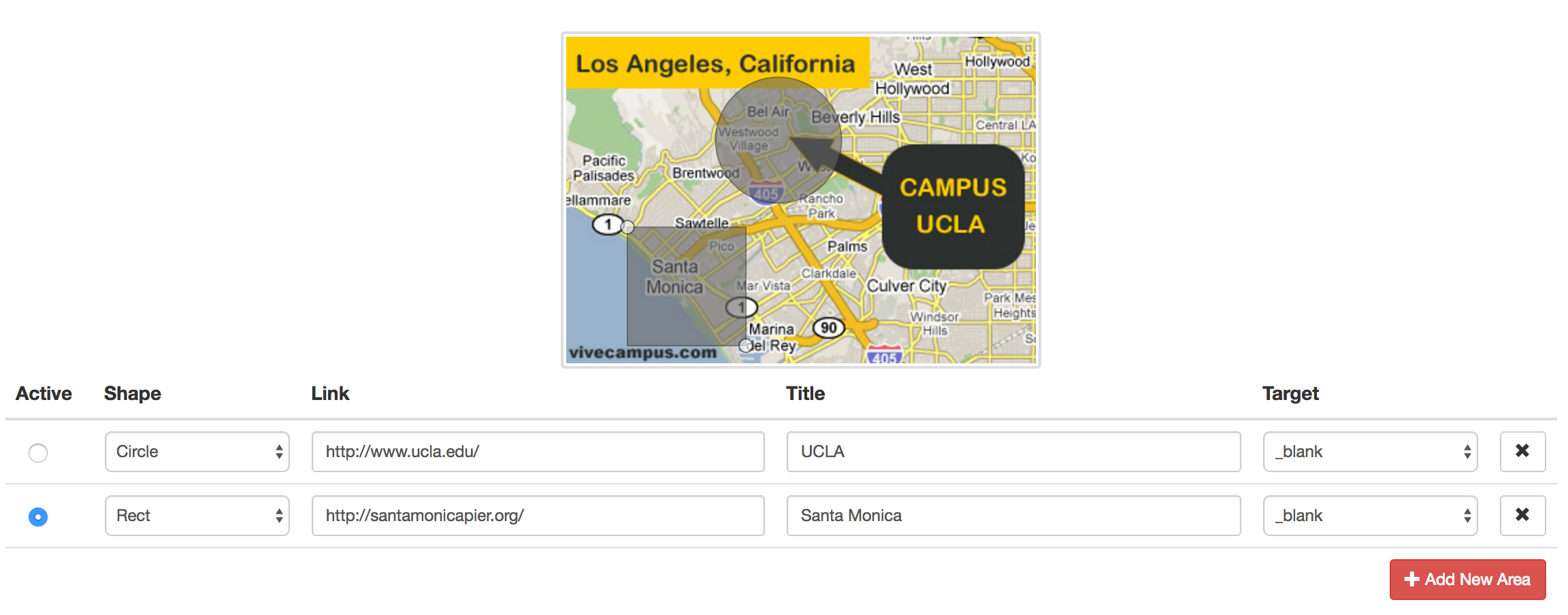Click the Los Angeles, California map banner
This screenshot has height=615, width=1568.
tap(716, 63)
